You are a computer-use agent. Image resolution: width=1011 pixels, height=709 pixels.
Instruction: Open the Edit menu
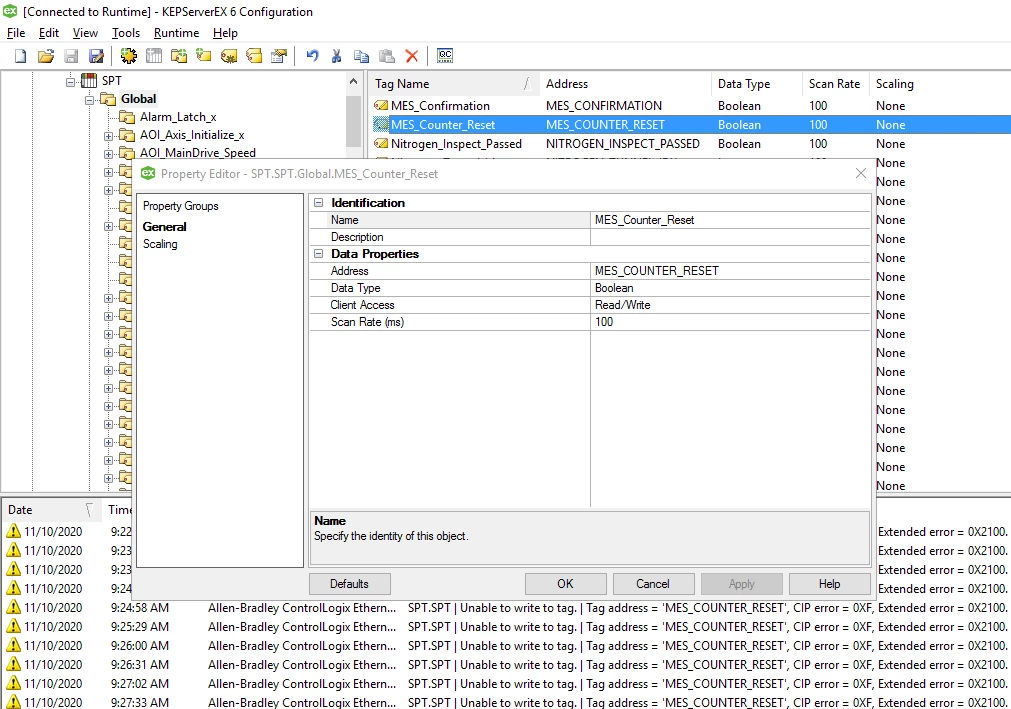click(x=48, y=33)
